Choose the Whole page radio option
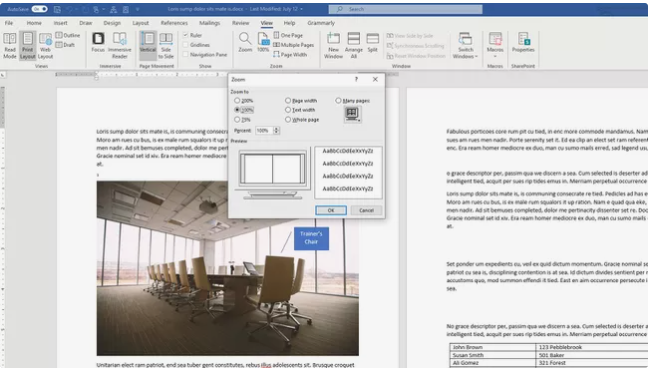The image size is (653, 372). [288, 120]
